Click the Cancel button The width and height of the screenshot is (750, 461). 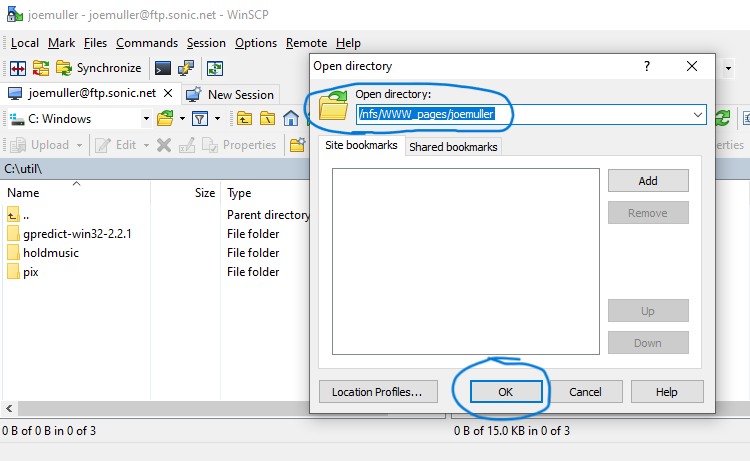click(x=585, y=392)
